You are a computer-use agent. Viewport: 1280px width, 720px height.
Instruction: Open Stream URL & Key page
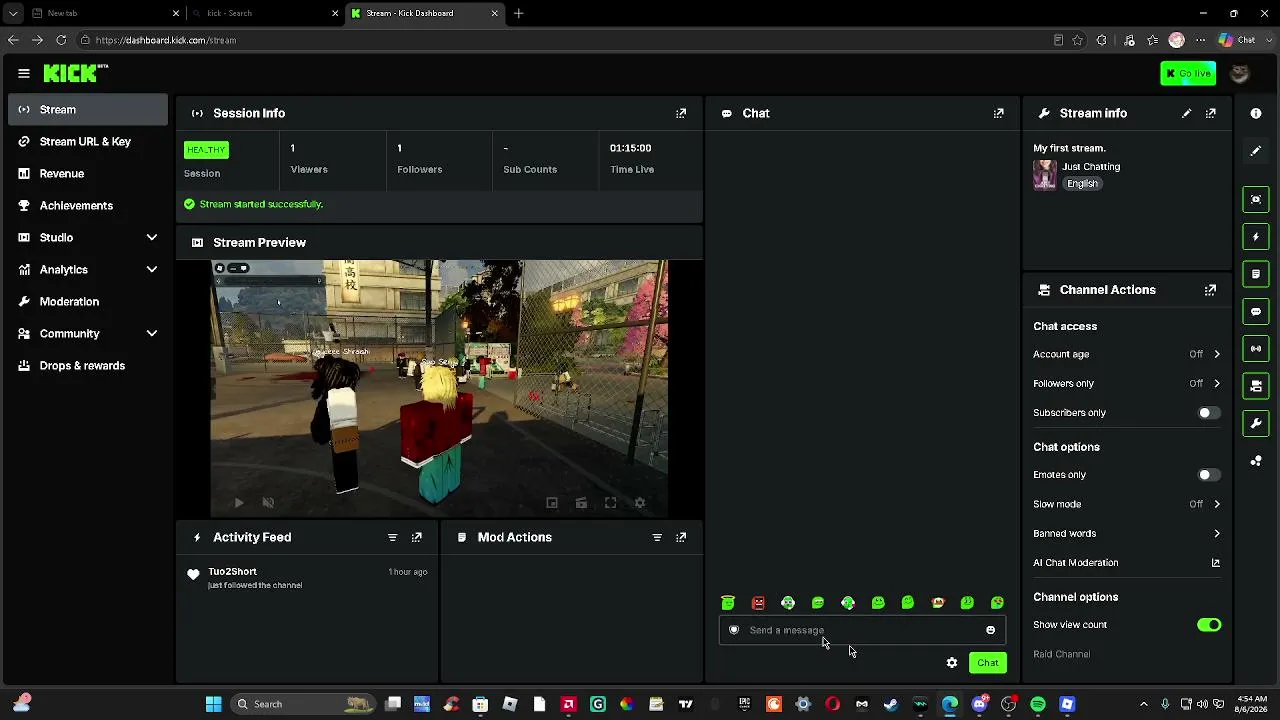[88, 141]
